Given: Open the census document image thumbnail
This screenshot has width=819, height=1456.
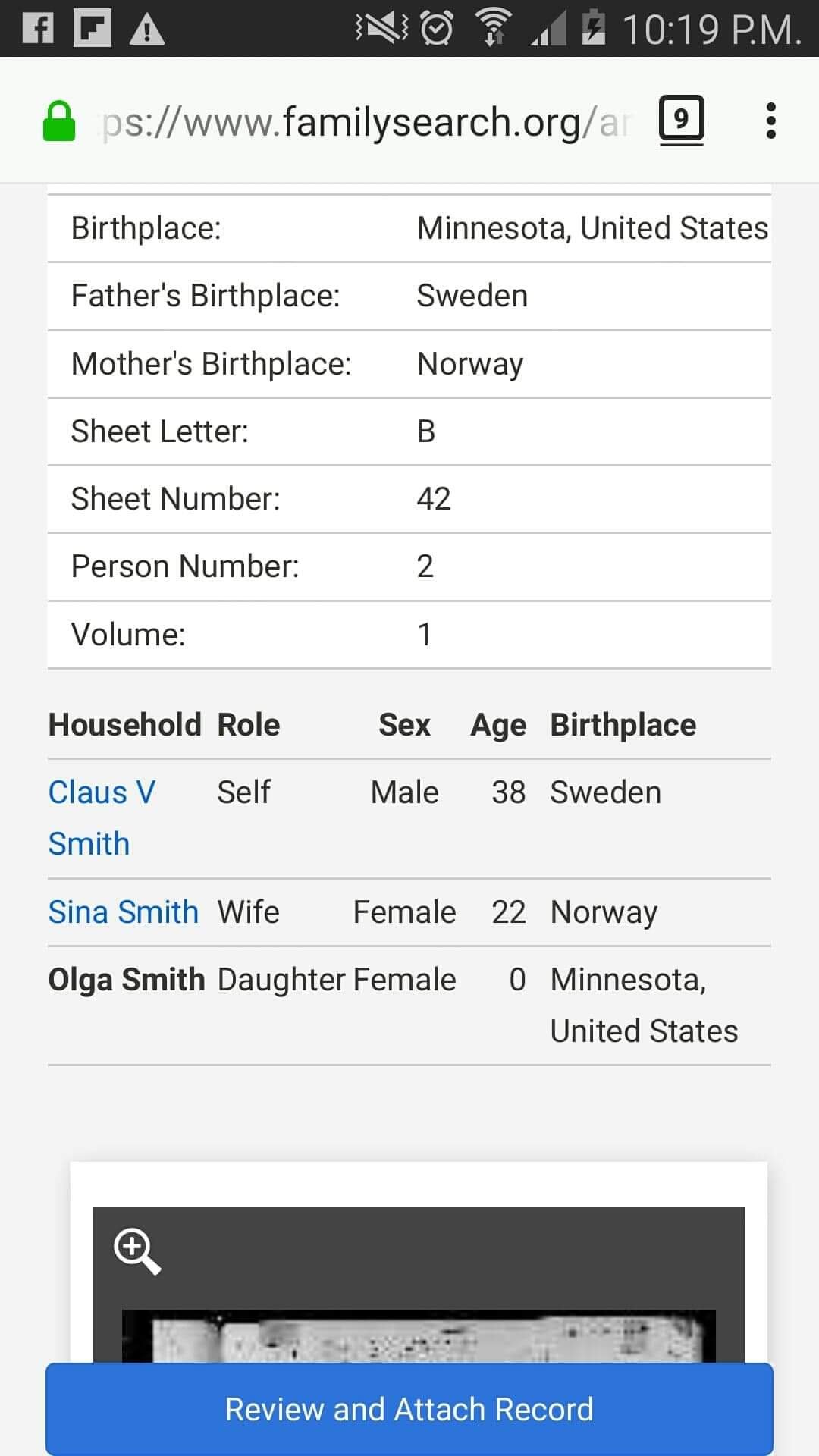Looking at the screenshot, I should [x=419, y=1336].
